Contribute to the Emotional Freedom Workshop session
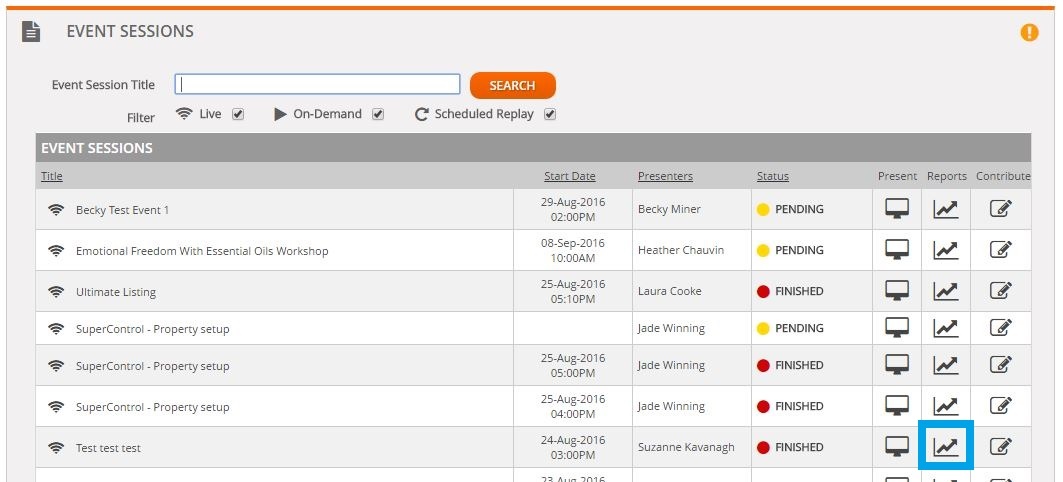 coord(1001,249)
